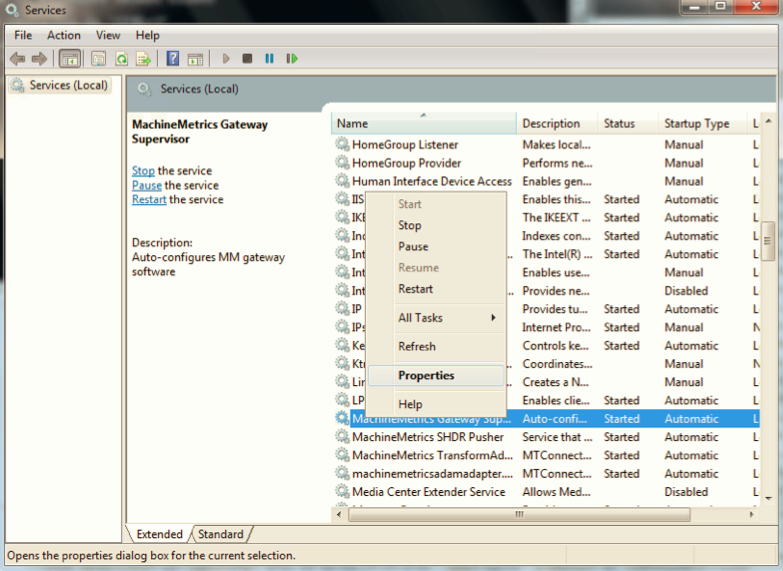
Task: Choose Pause in the context menu
Action: click(x=436, y=246)
